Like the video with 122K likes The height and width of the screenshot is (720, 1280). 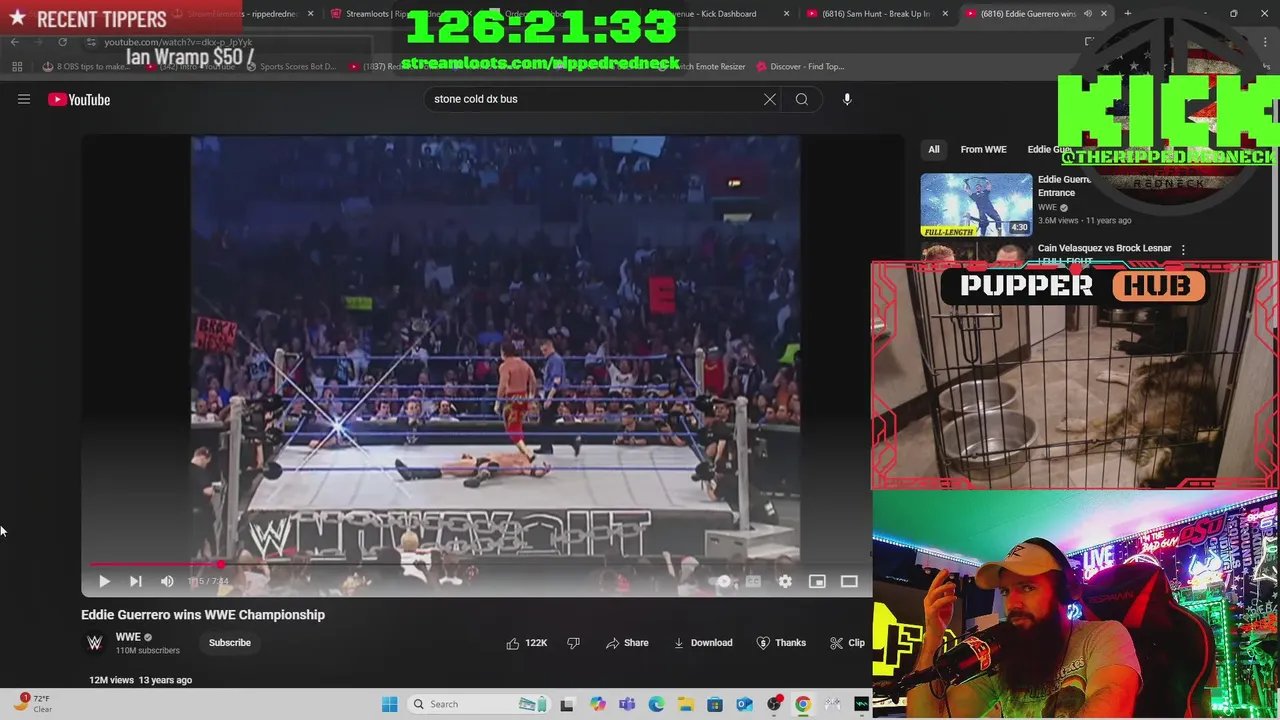click(x=527, y=643)
